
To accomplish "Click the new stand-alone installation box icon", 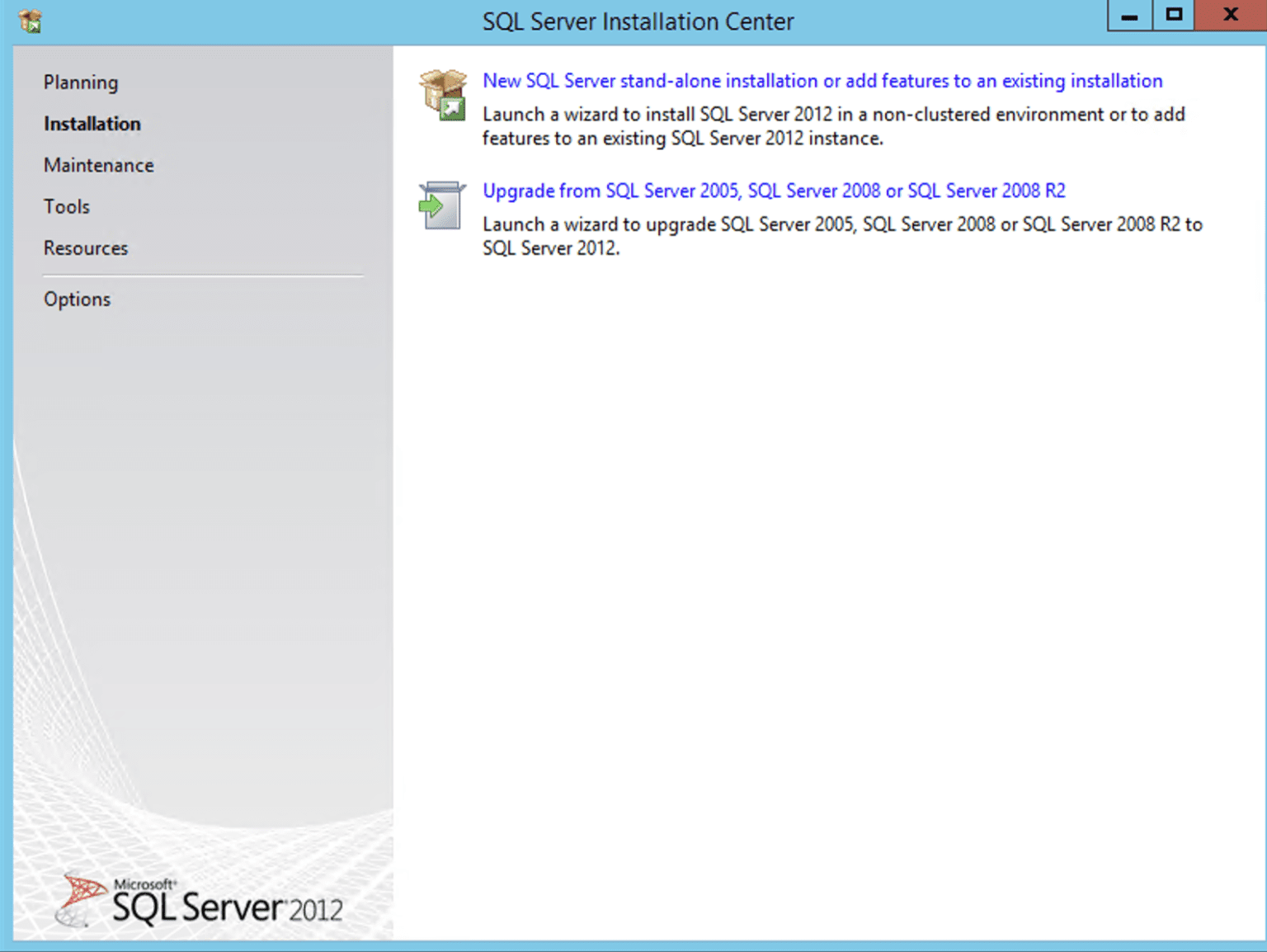I will (x=442, y=94).
